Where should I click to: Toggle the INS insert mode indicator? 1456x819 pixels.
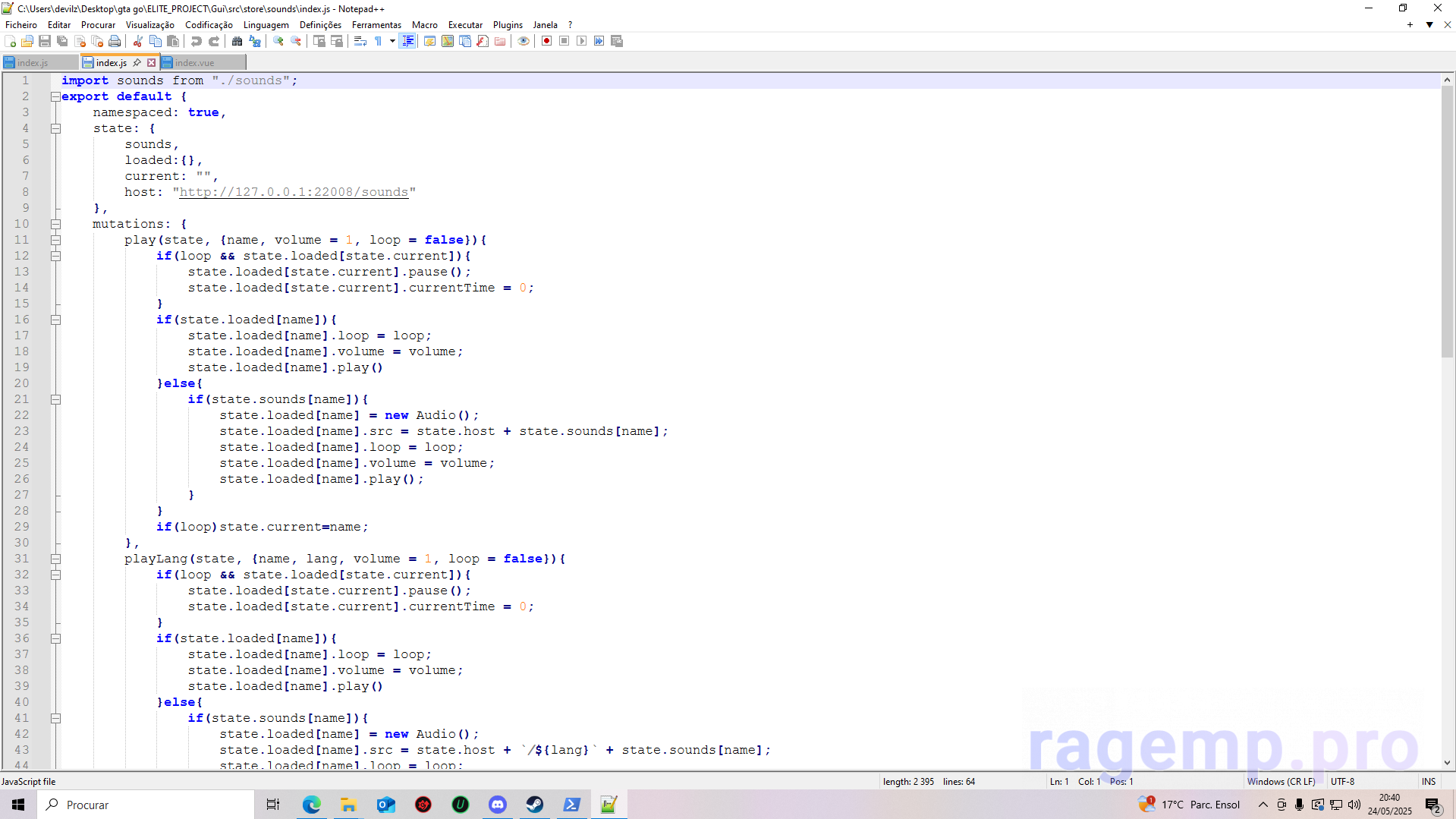coord(1429,781)
